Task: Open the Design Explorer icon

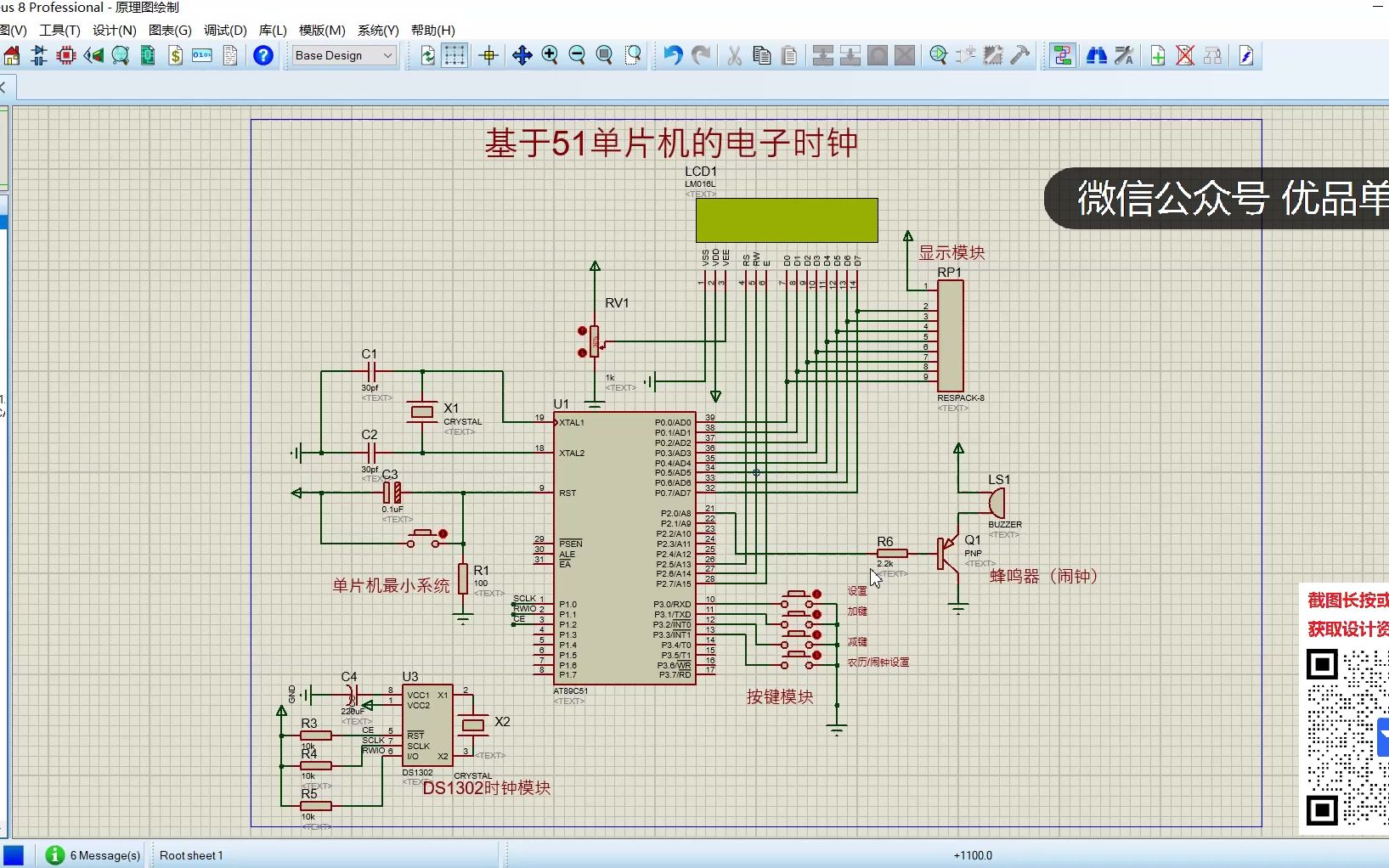Action: click(x=148, y=56)
